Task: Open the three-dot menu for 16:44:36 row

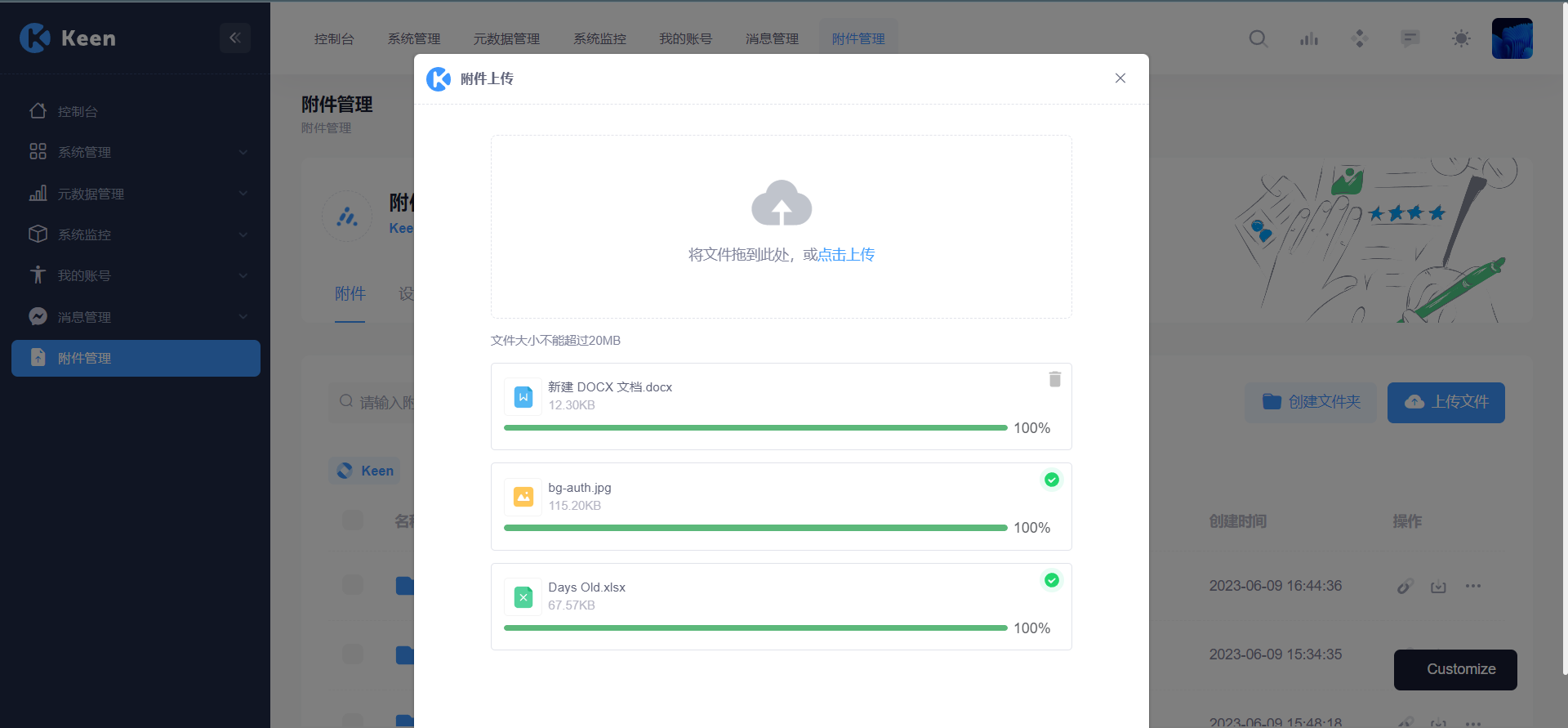Action: pos(1472,586)
